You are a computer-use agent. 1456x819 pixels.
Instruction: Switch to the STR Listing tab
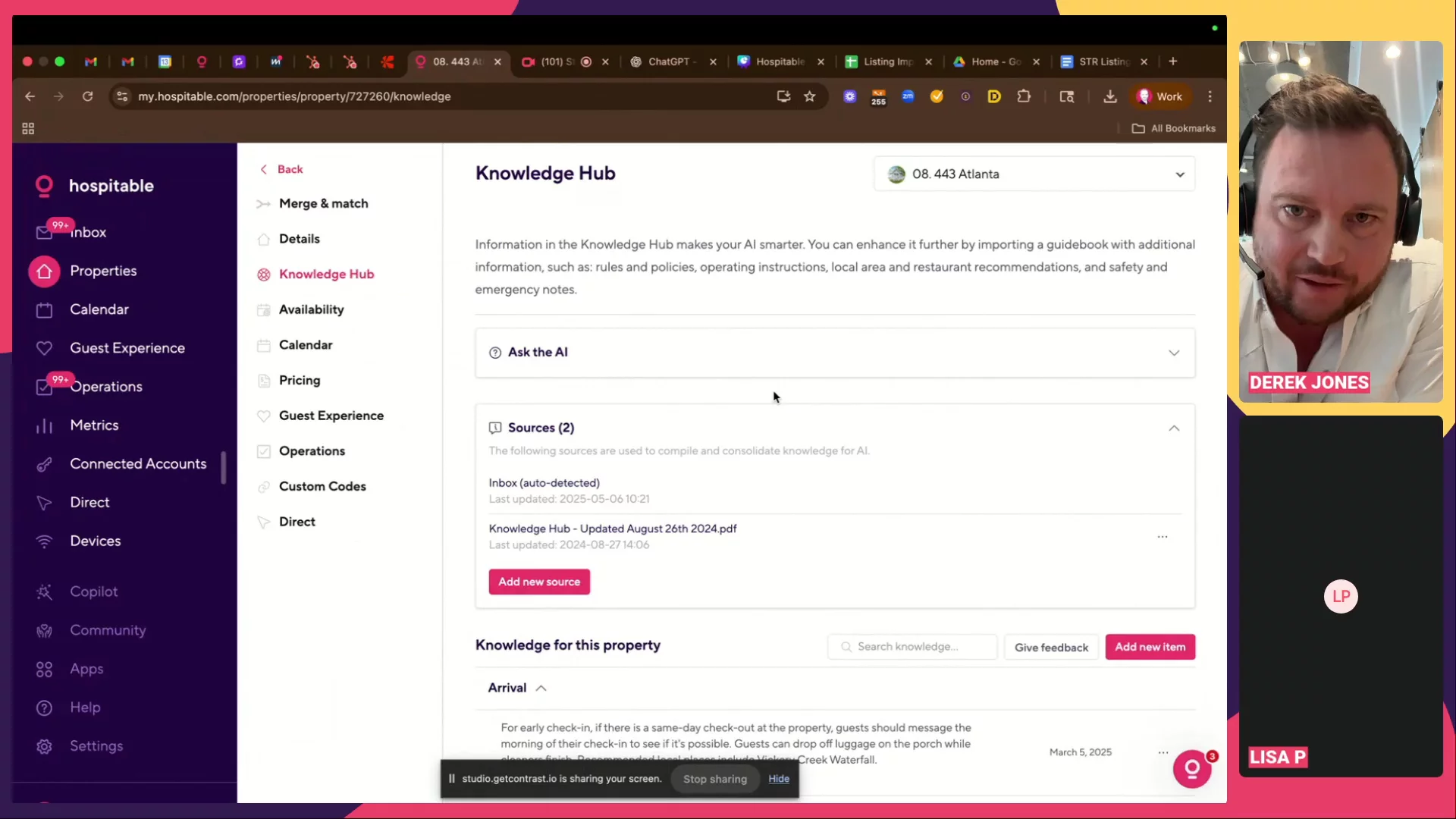1103,61
